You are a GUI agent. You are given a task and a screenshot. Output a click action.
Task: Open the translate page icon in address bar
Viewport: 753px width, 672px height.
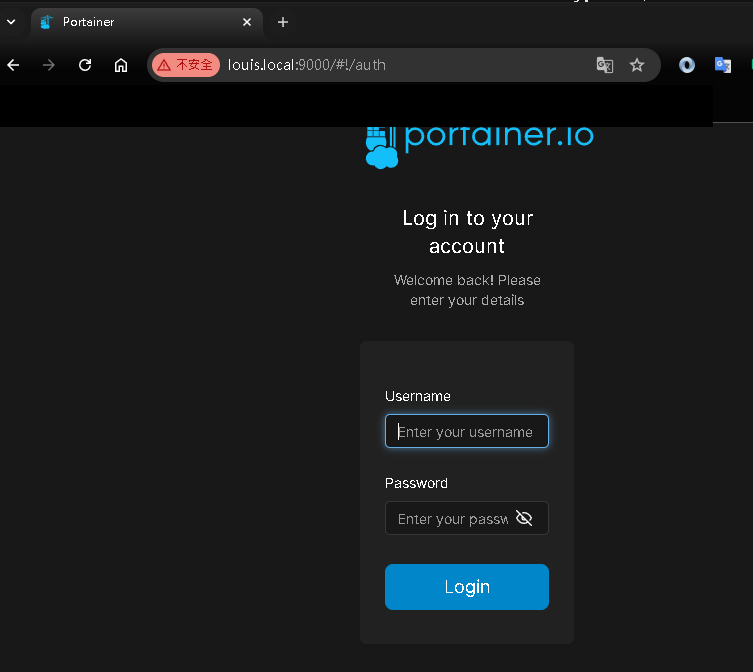pyautogui.click(x=604, y=65)
